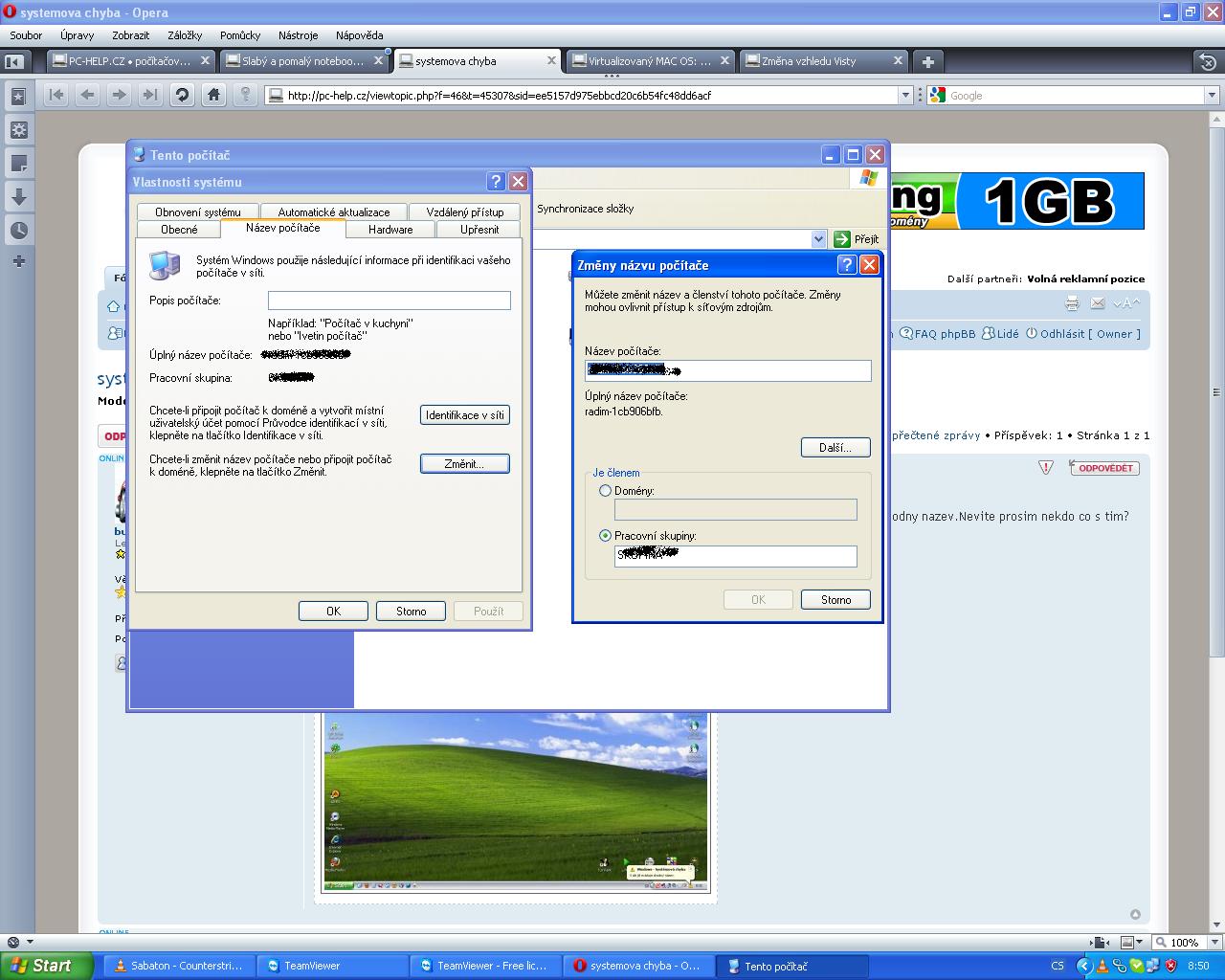Change font size with the A icon
Viewport: 1225px width, 980px height.
click(1125, 303)
